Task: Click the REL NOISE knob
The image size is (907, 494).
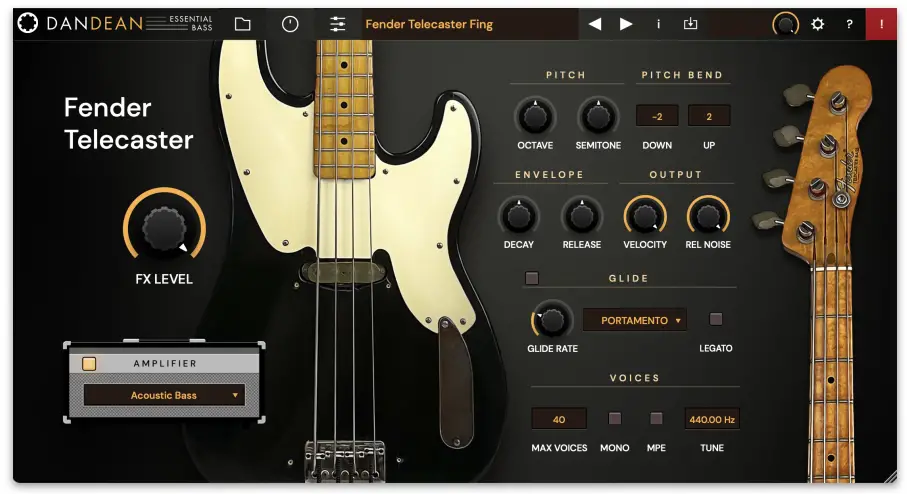Action: pos(708,216)
